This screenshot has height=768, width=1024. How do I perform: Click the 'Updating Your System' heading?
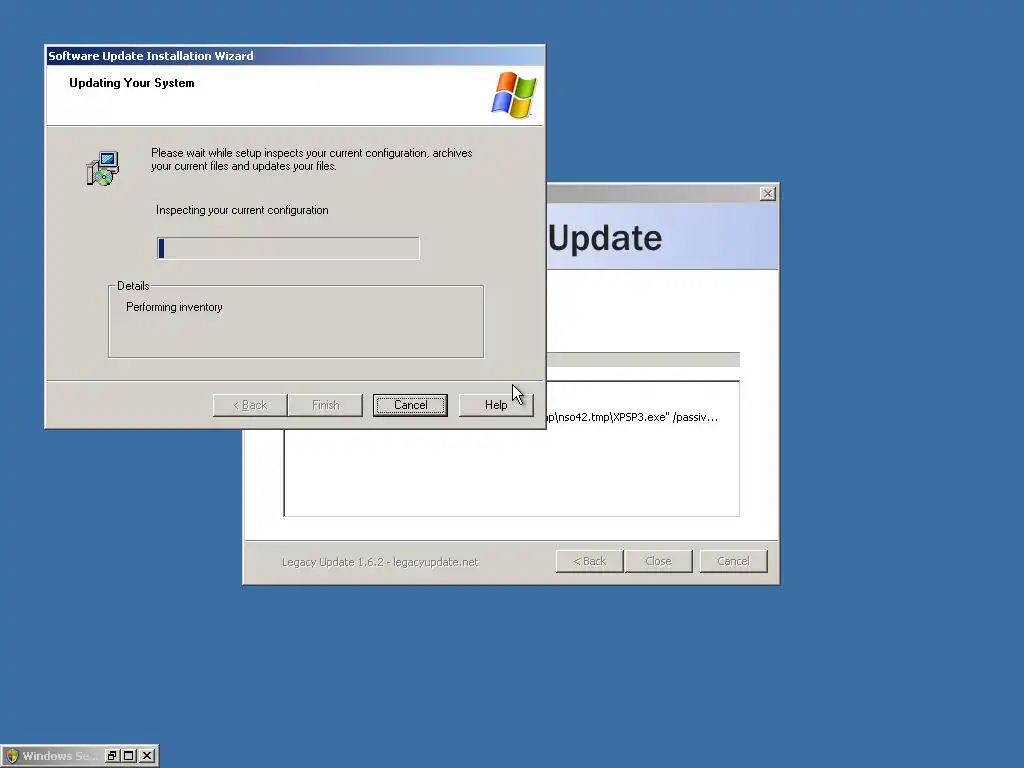pos(132,83)
